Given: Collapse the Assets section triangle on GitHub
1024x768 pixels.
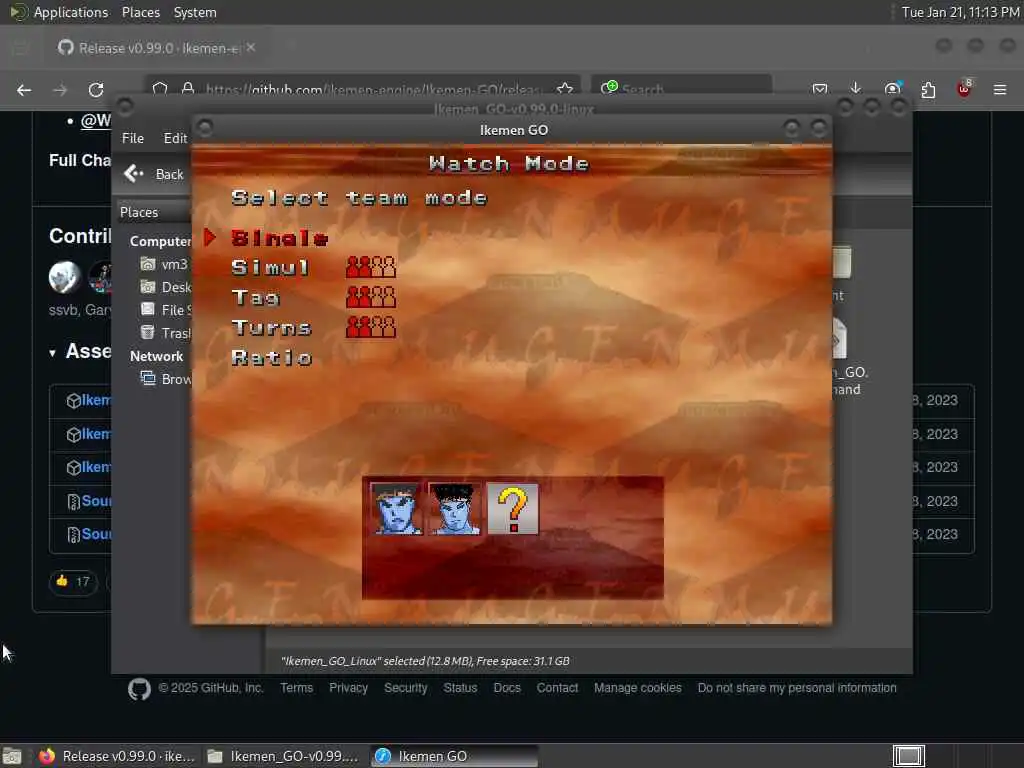Looking at the screenshot, I should 52,353.
